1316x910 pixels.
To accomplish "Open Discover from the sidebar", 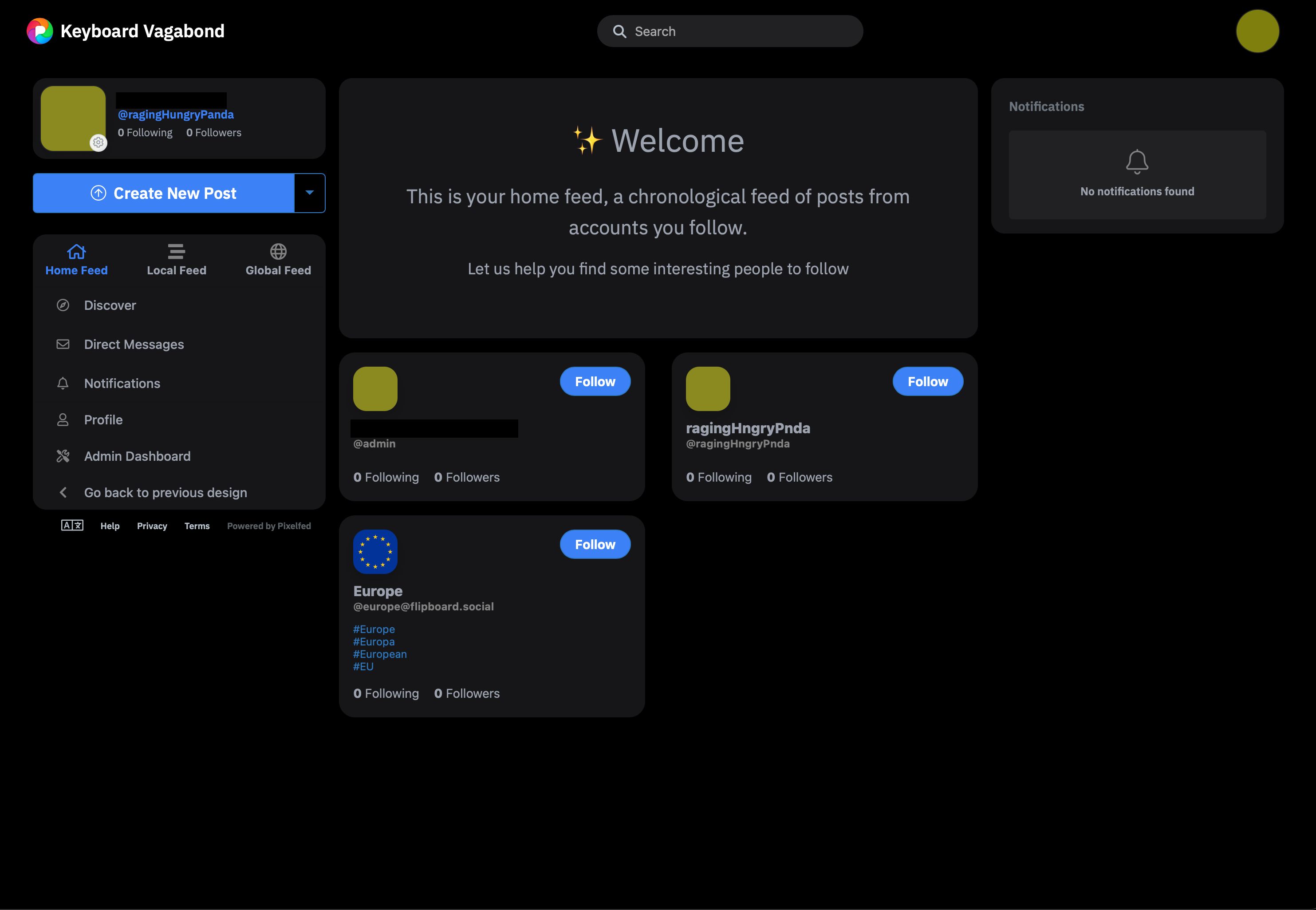I will (x=110, y=305).
